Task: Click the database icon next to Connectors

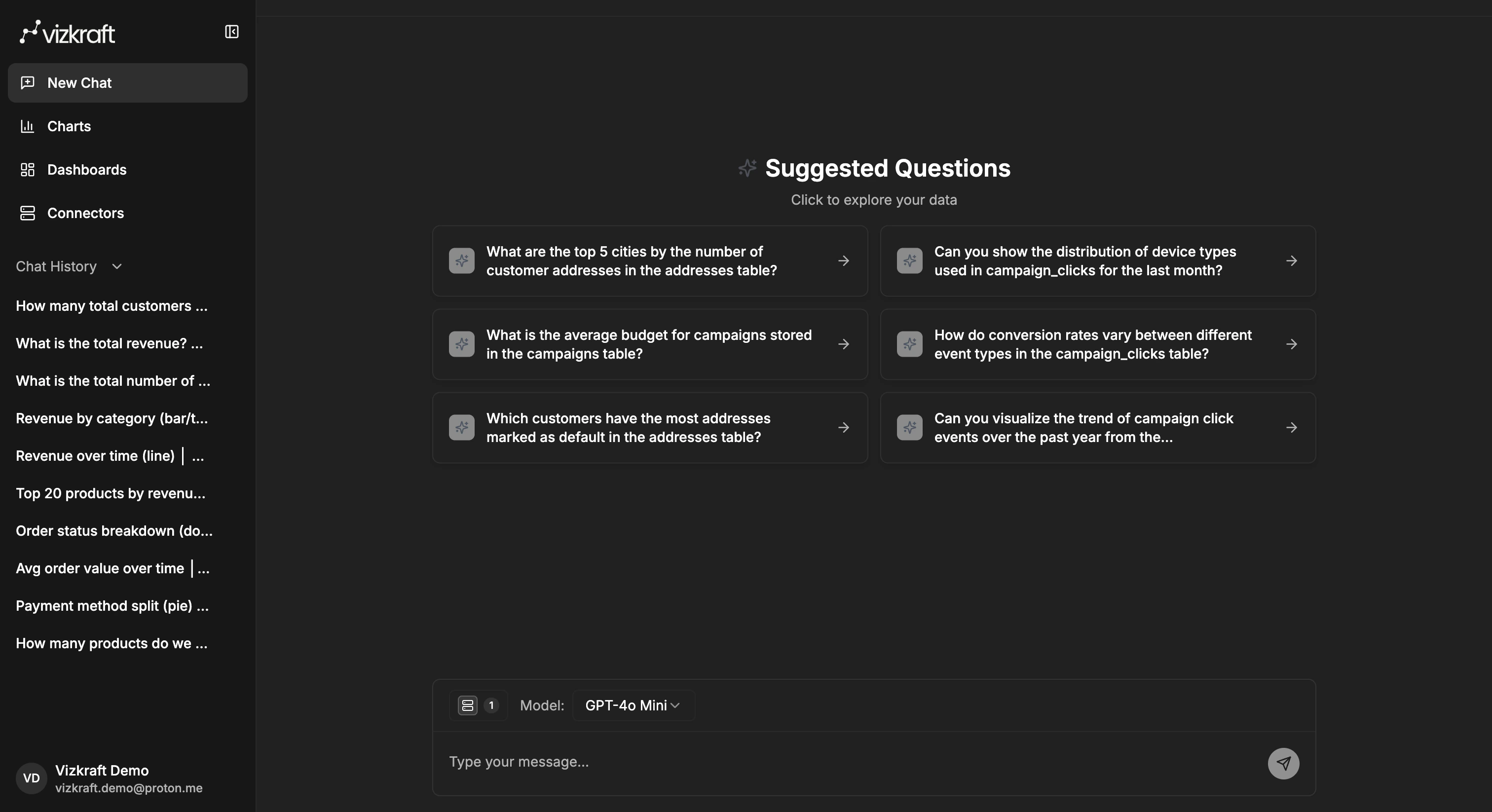Action: [x=27, y=213]
